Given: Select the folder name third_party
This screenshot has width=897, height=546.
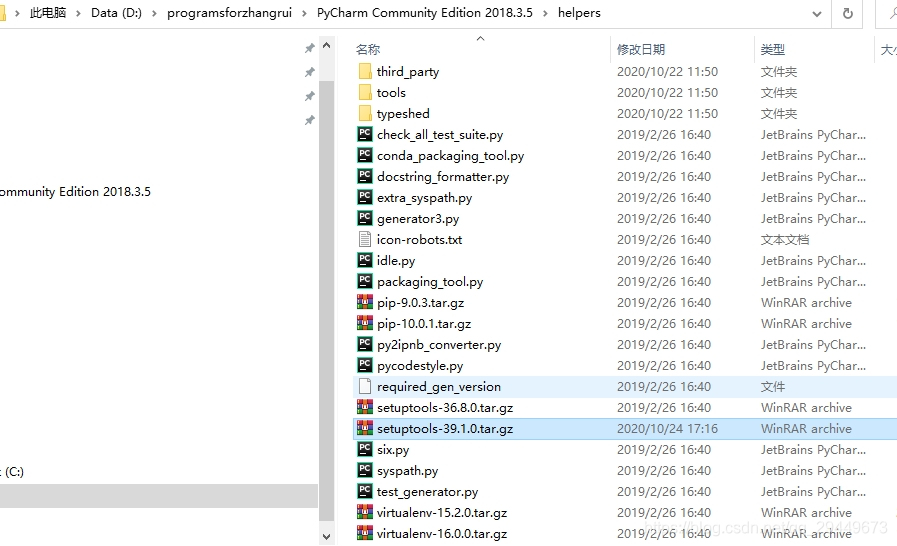Looking at the screenshot, I should (408, 72).
